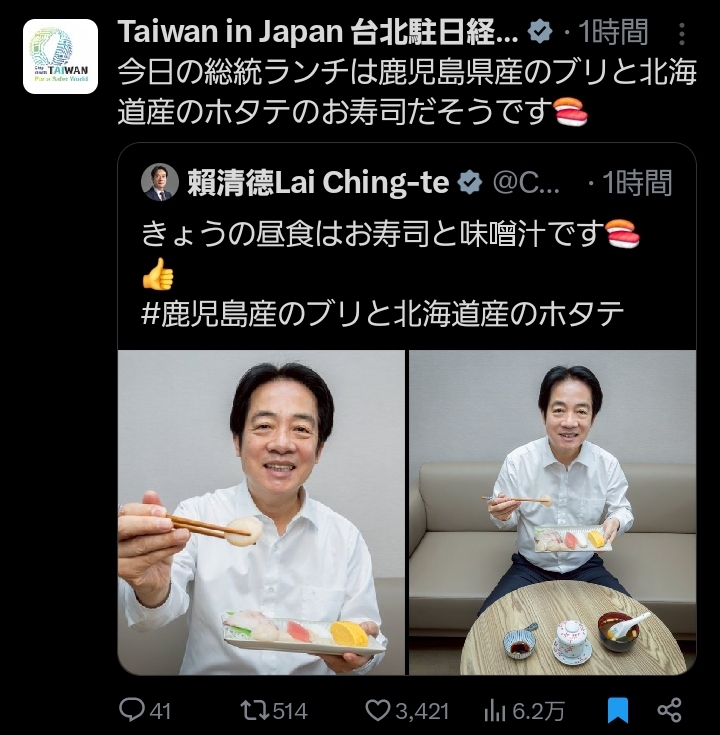This screenshot has height=735, width=720.
Task: Open Lai Ching-te's small profile avatar
Action: click(160, 182)
